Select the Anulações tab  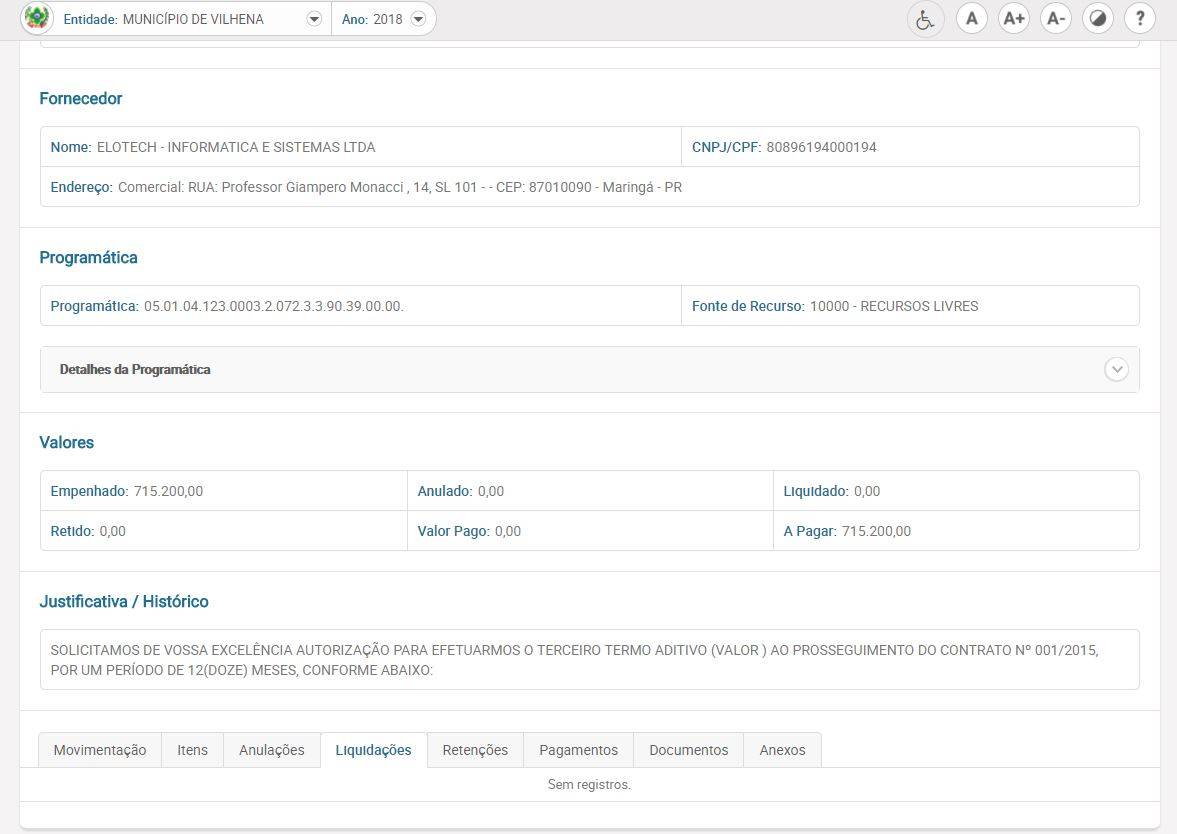[x=272, y=750]
